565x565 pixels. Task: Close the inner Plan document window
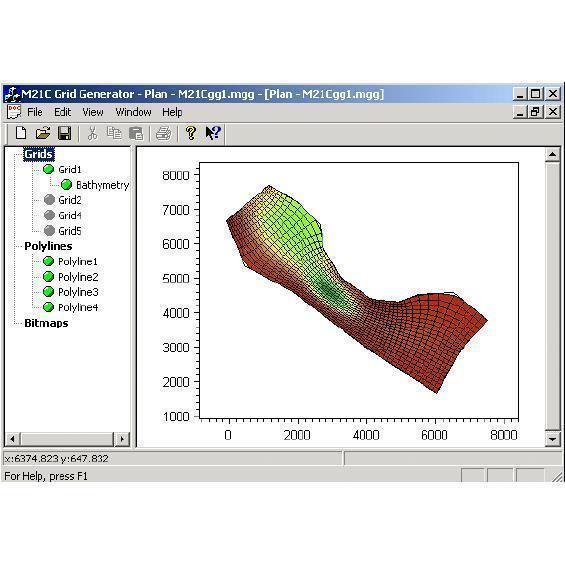click(x=553, y=112)
